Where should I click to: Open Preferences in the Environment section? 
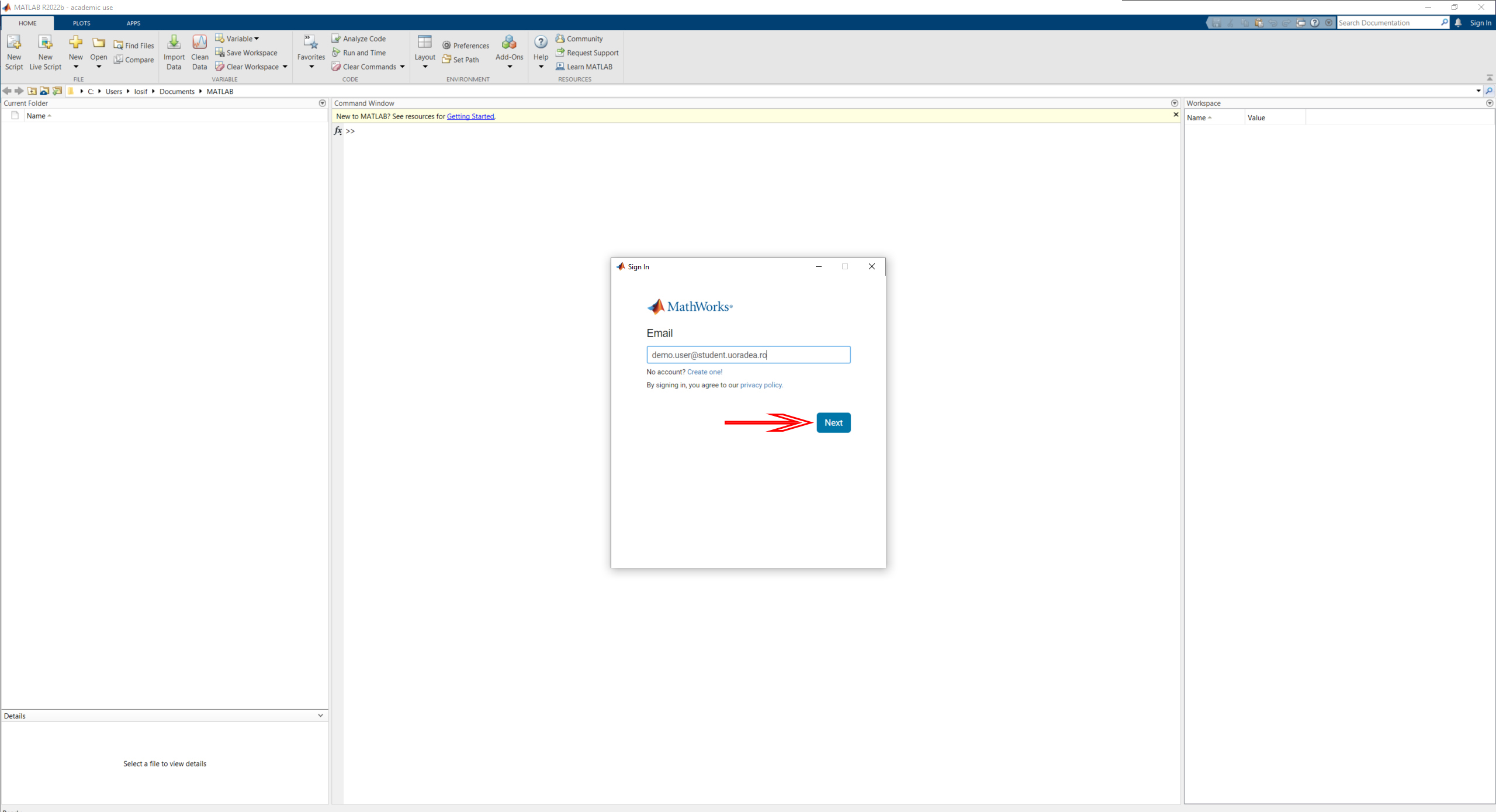(x=466, y=46)
